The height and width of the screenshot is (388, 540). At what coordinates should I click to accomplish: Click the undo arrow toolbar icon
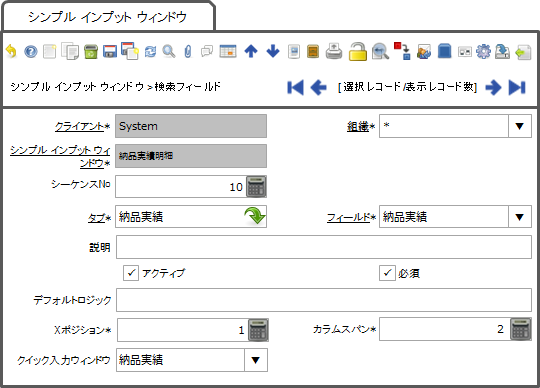tap(11, 51)
